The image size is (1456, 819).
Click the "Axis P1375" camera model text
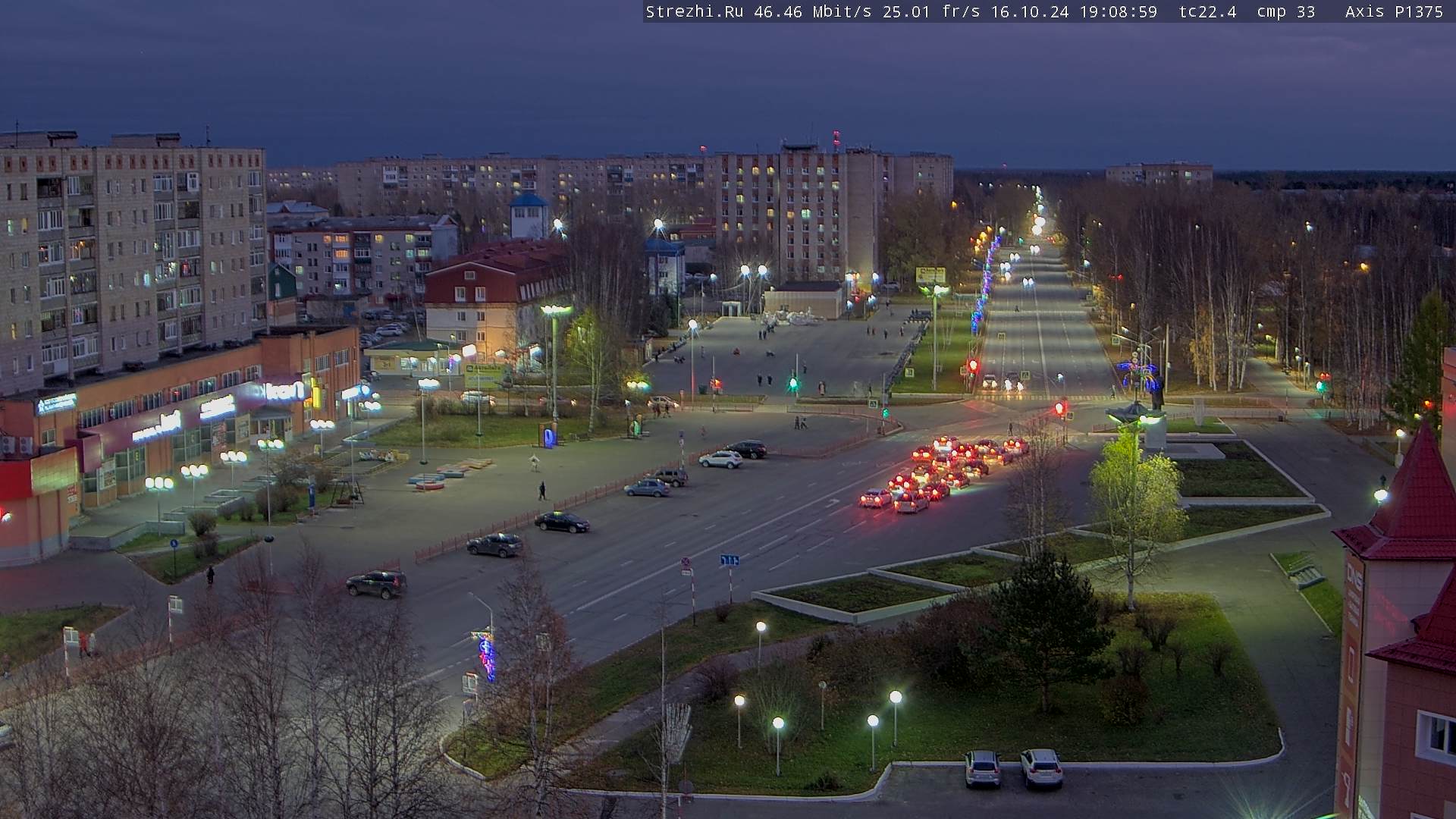click(x=1394, y=12)
